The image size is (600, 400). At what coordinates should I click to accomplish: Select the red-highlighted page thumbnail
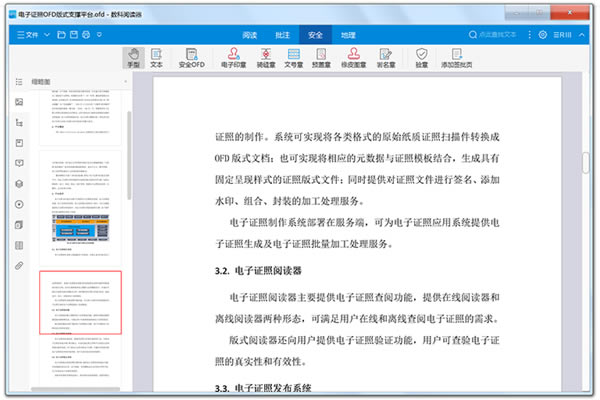[80, 301]
